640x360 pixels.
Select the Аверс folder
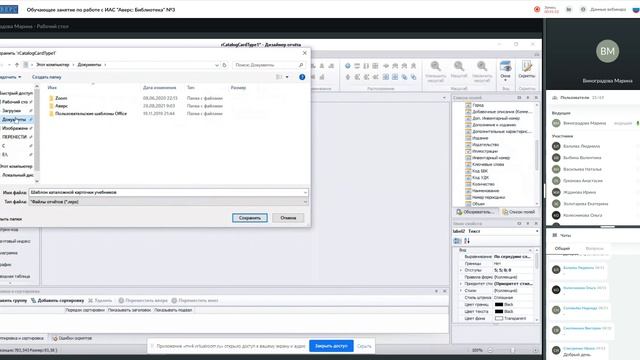(61, 106)
